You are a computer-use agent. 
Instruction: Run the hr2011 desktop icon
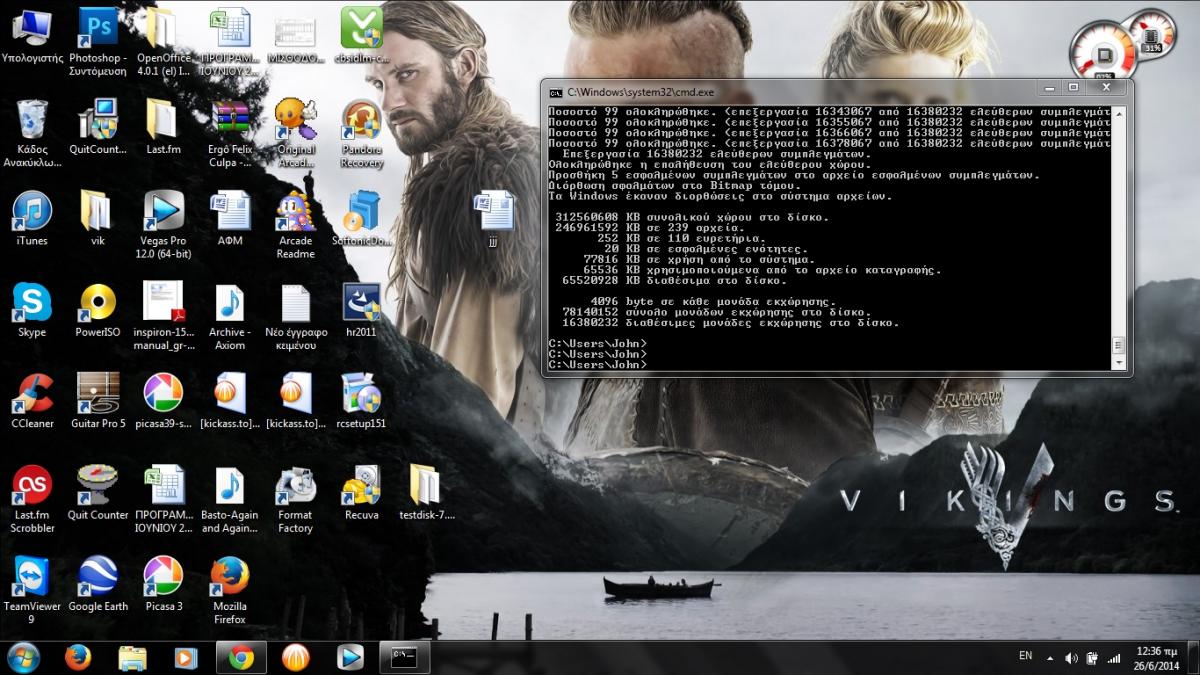[x=361, y=302]
